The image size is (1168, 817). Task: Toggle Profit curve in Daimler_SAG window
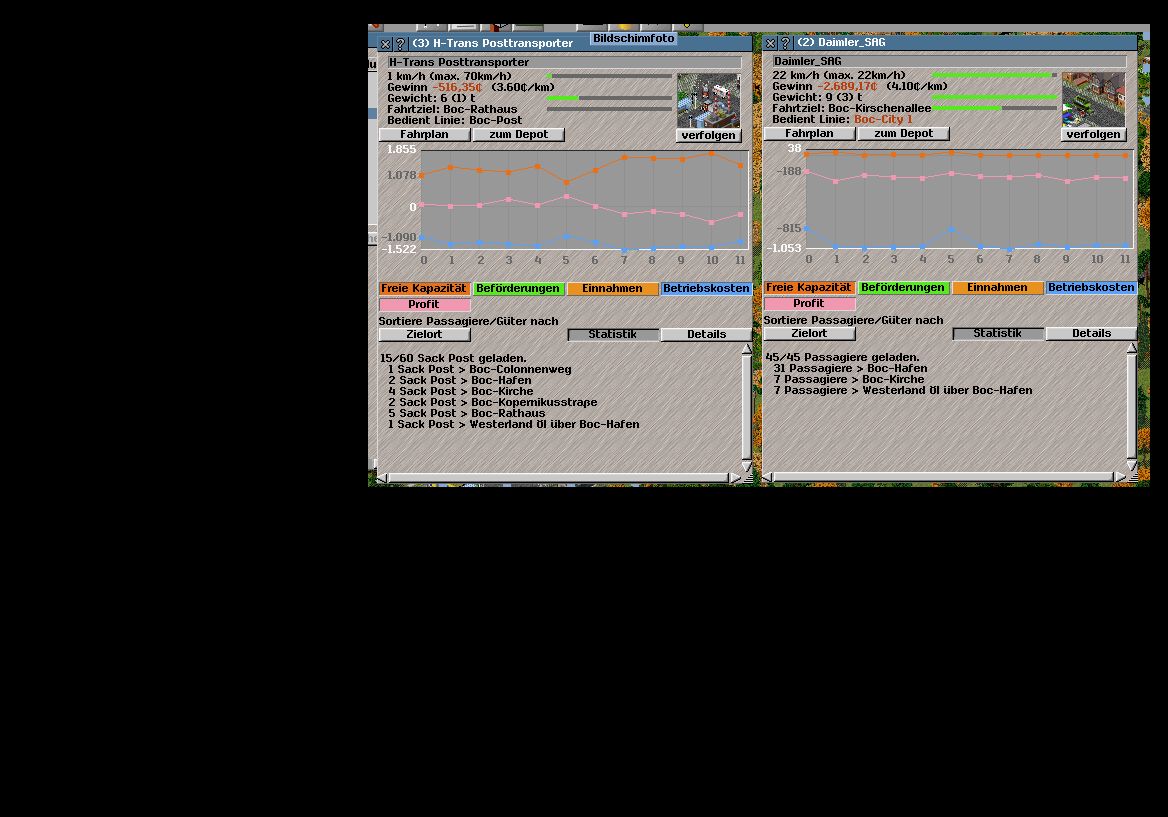[x=809, y=304]
